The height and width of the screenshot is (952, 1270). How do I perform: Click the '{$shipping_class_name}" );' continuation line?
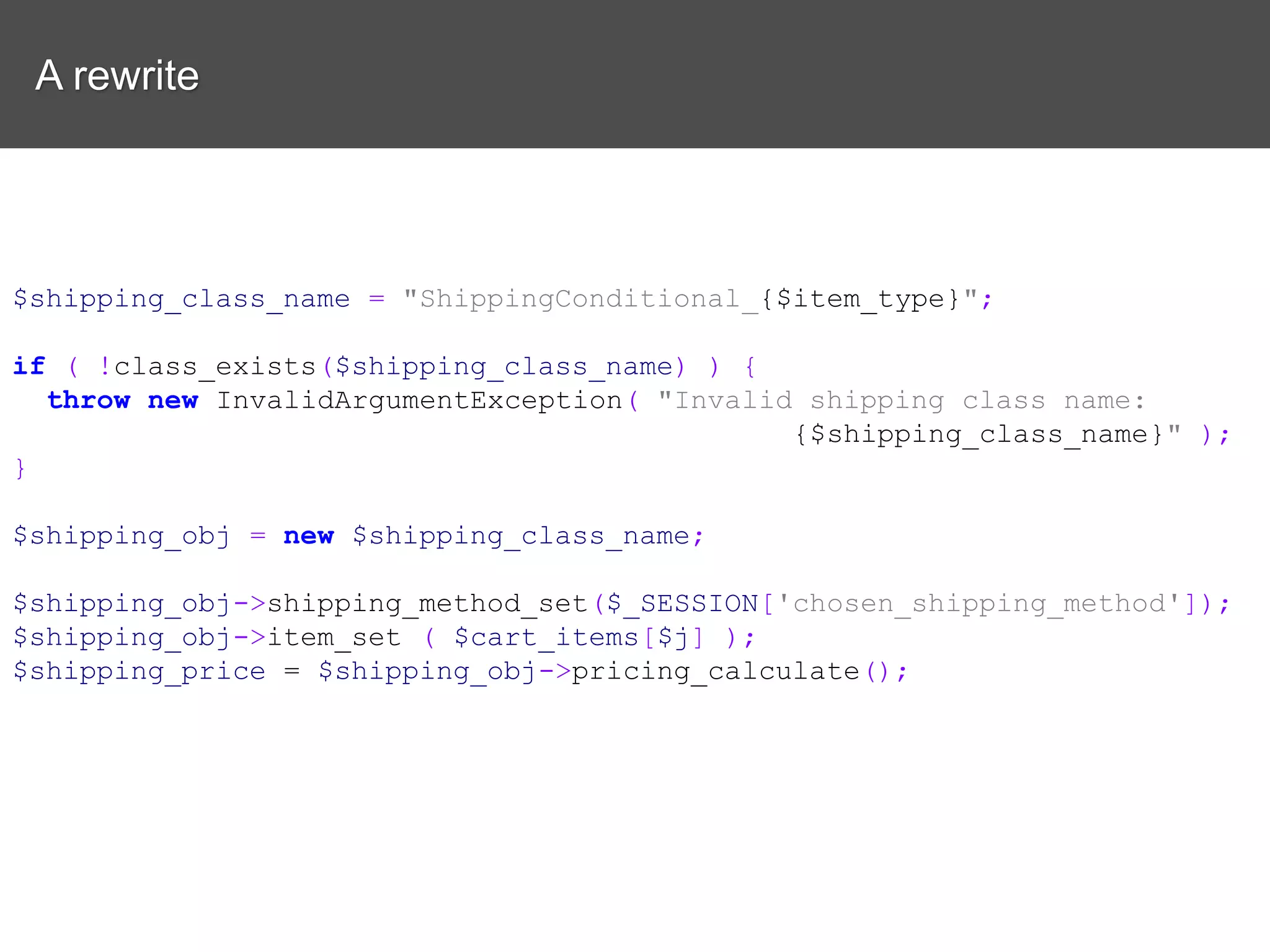pos(1012,434)
